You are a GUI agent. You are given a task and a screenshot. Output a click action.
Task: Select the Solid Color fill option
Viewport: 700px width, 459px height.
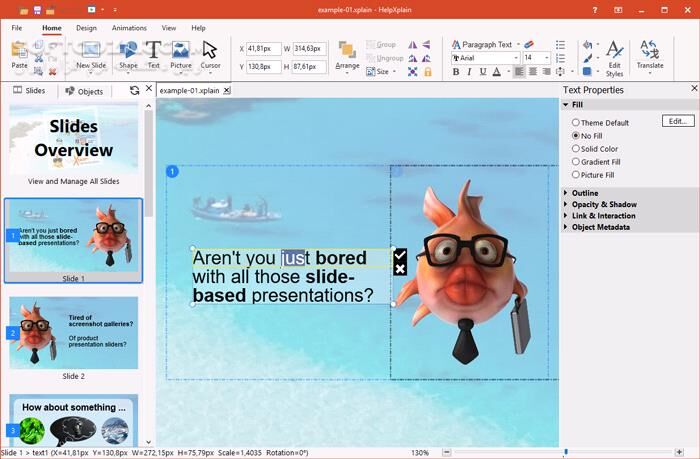click(x=576, y=149)
